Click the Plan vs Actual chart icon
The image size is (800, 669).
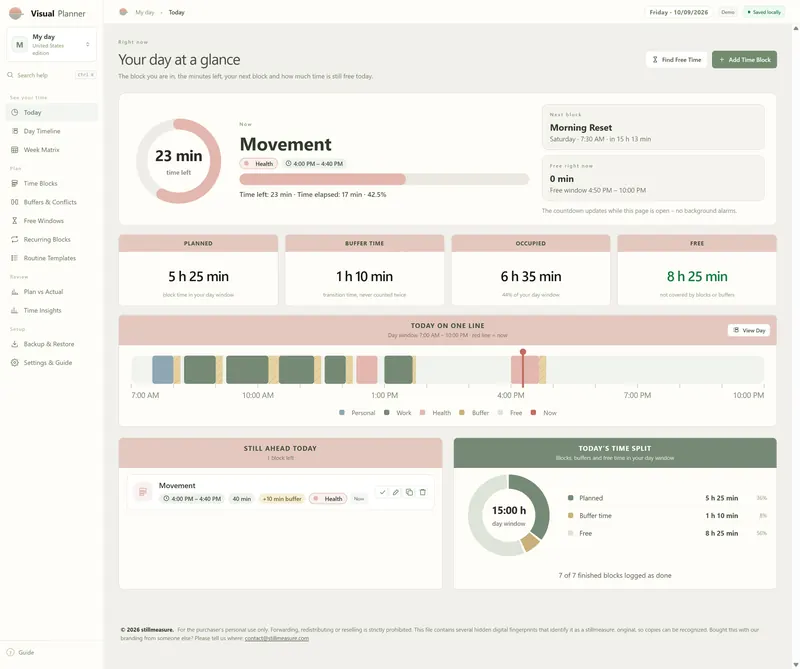pyautogui.click(x=14, y=292)
